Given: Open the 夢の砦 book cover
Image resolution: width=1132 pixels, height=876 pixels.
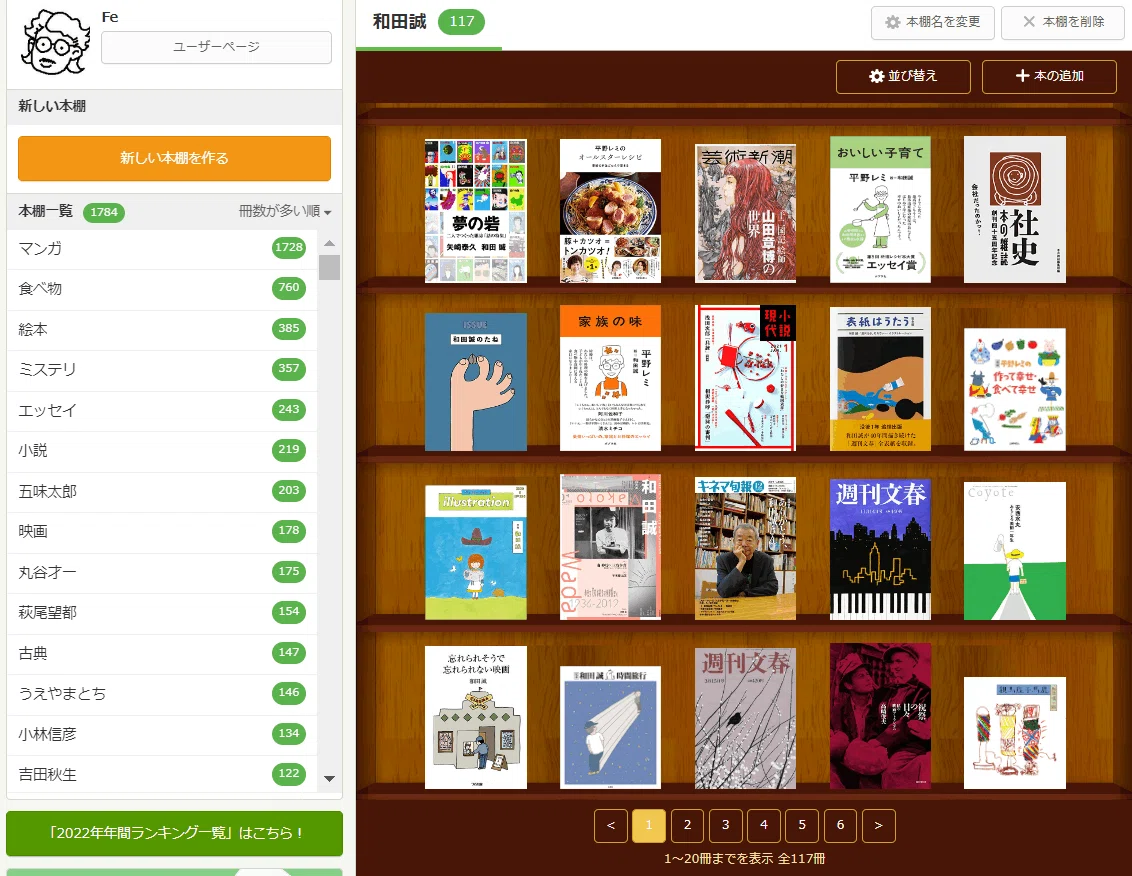Looking at the screenshot, I should (x=476, y=210).
